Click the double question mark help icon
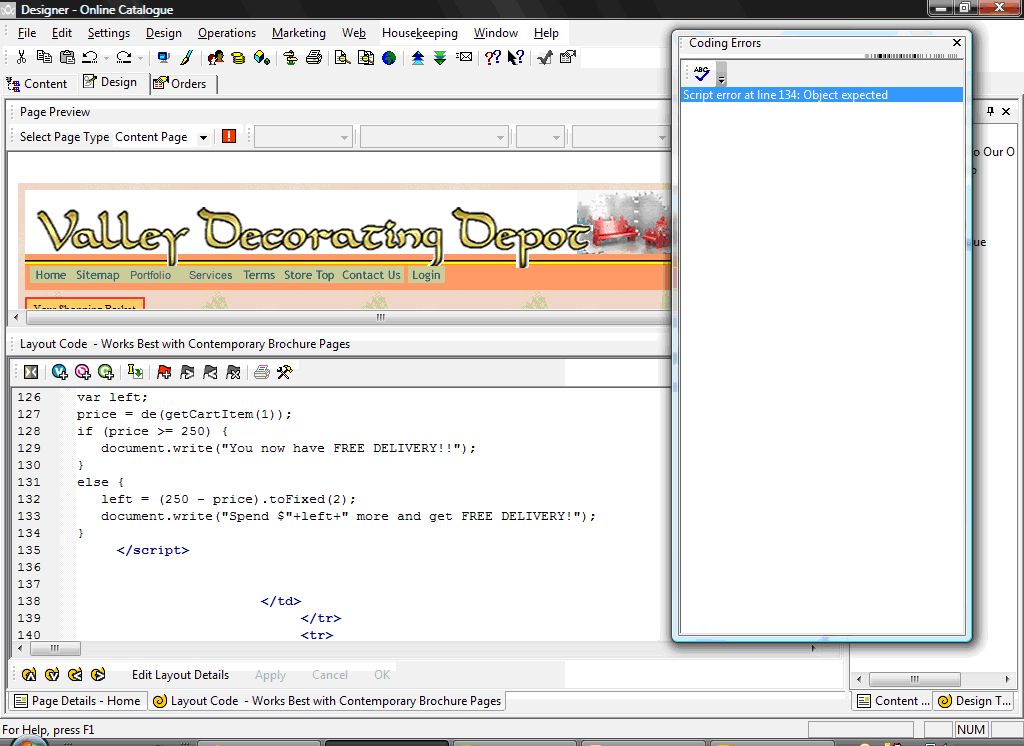The image size is (1024, 746). [492, 58]
